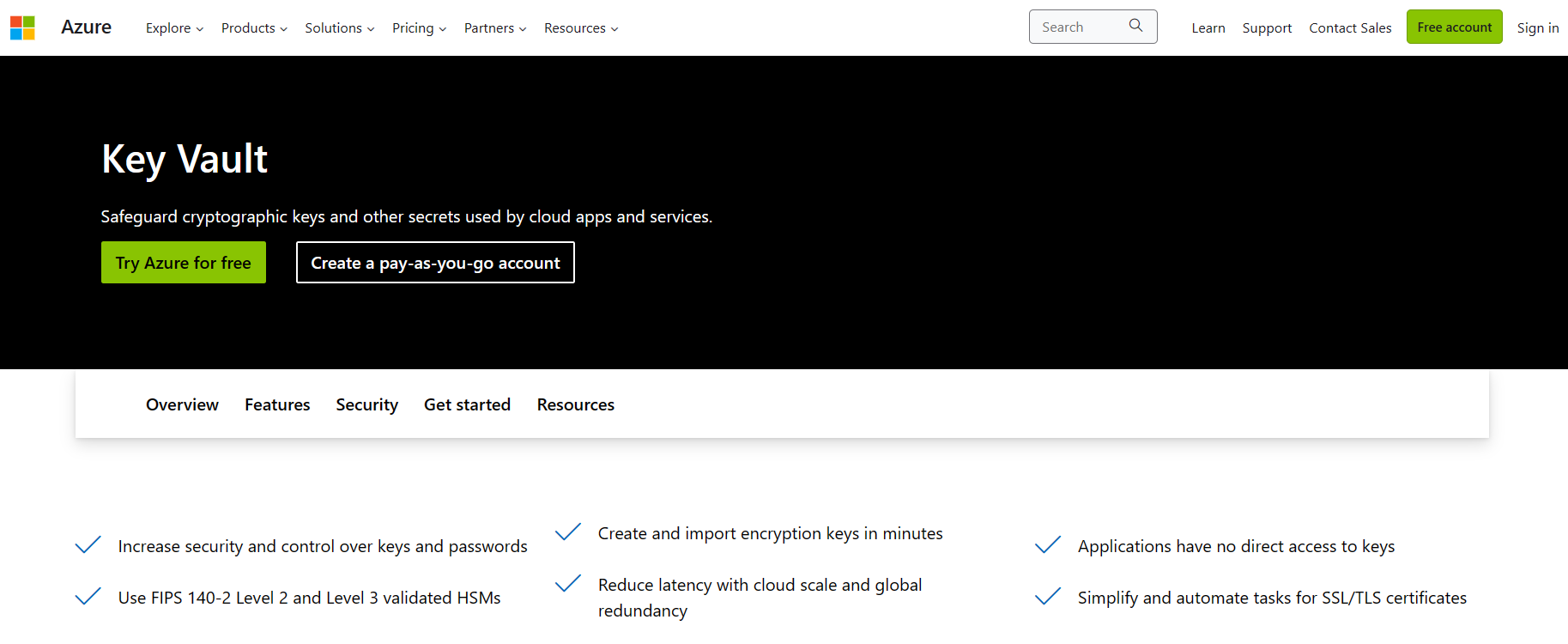Image resolution: width=1568 pixels, height=644 pixels.
Task: Switch to the Security tab
Action: coord(366,404)
